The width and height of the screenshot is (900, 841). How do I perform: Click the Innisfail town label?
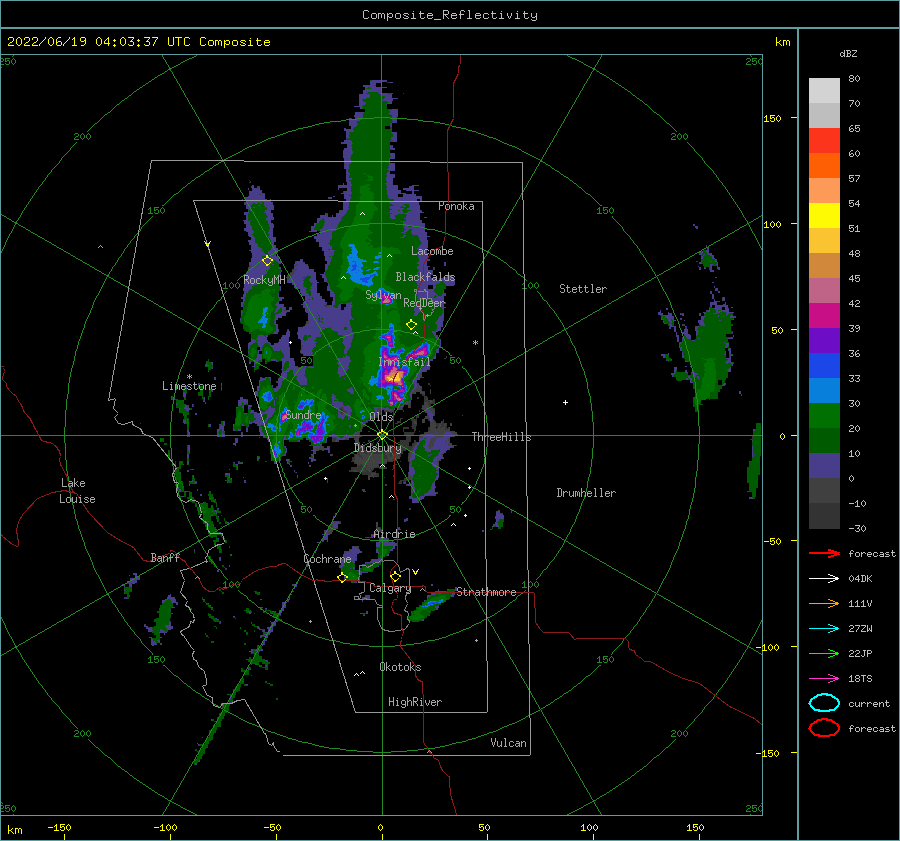click(x=404, y=362)
